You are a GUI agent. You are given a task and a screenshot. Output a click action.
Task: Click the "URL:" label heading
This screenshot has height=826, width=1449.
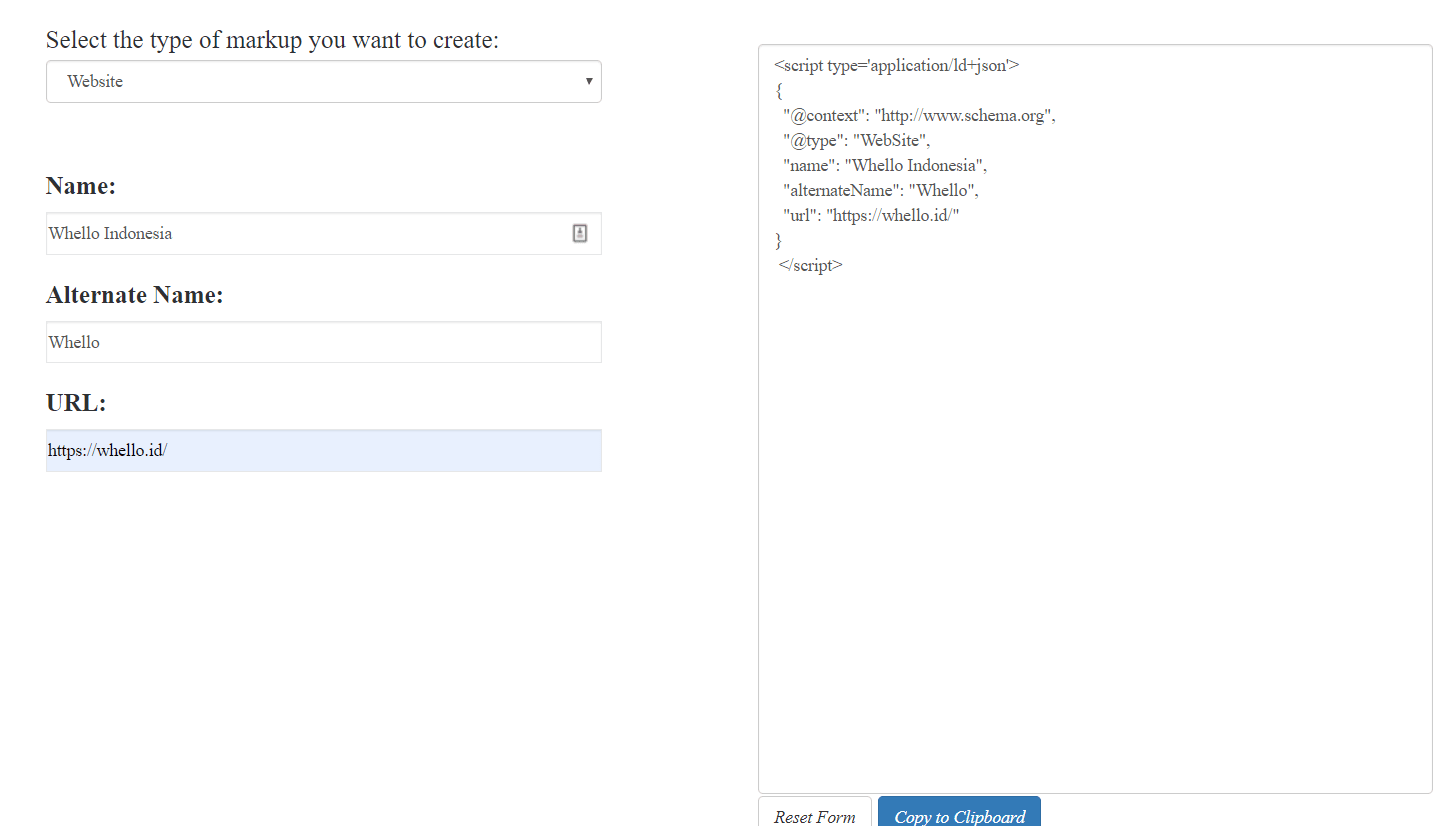tap(76, 403)
